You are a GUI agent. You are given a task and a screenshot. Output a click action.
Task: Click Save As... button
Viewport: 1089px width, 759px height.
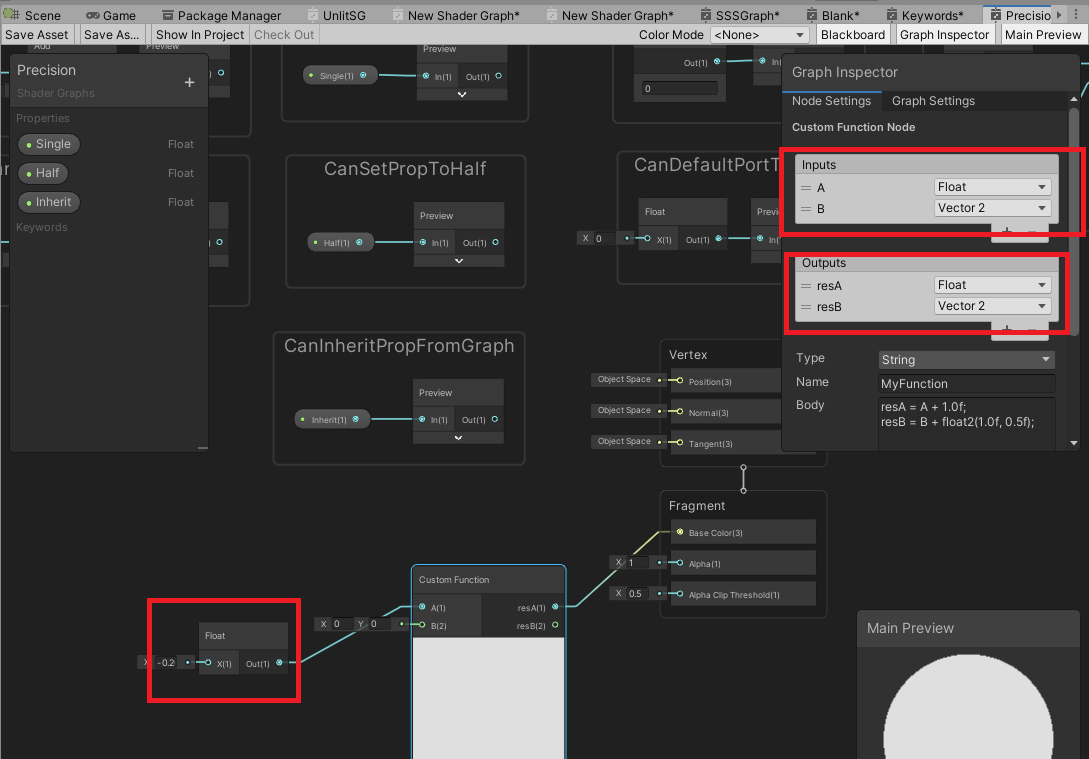coord(111,35)
